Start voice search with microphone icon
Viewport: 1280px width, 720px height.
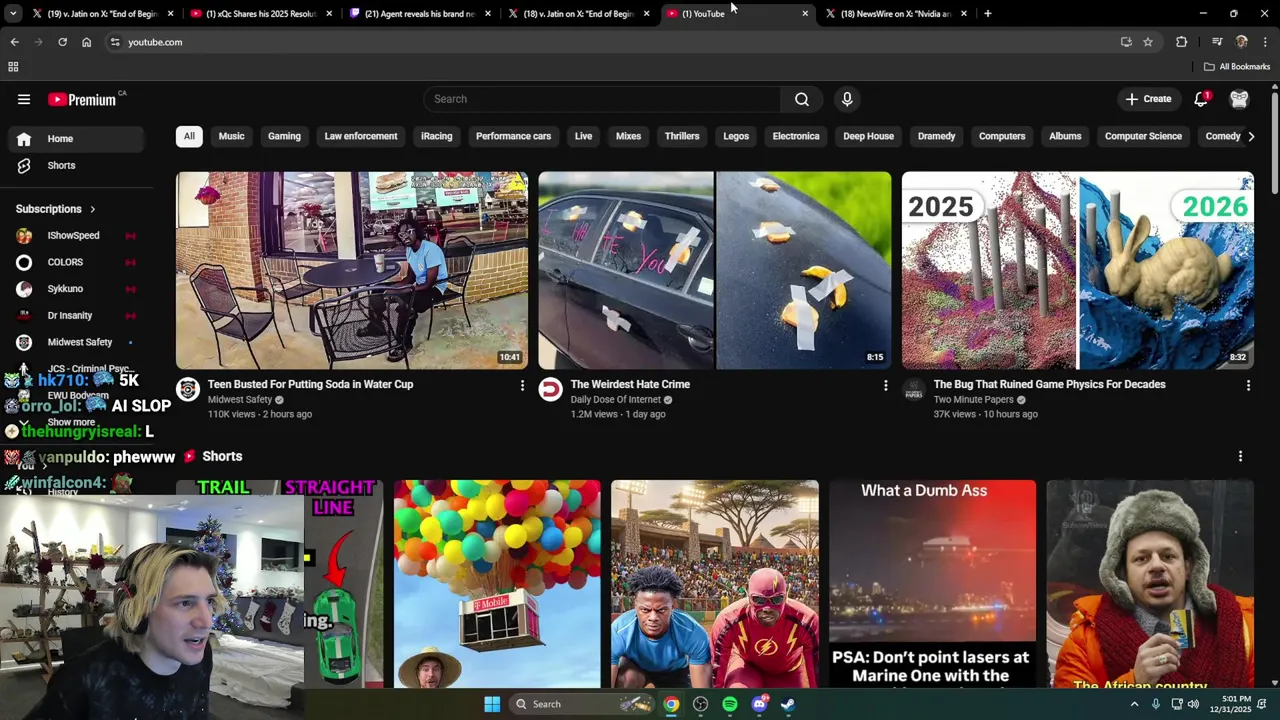[847, 99]
